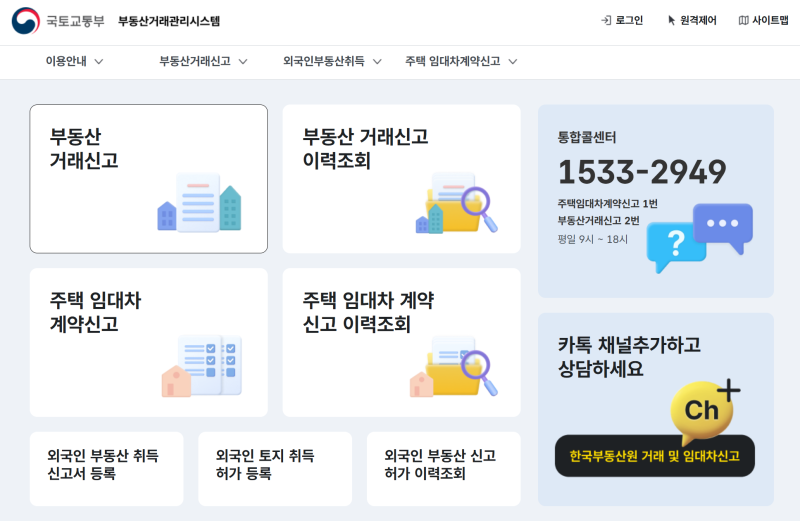Select the 주택 임대차 계약신고 card
Image resolution: width=800 pixels, height=521 pixels.
[148, 342]
